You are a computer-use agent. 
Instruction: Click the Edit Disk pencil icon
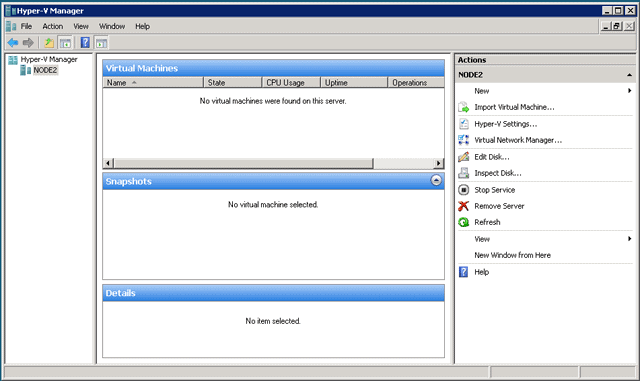(463, 157)
